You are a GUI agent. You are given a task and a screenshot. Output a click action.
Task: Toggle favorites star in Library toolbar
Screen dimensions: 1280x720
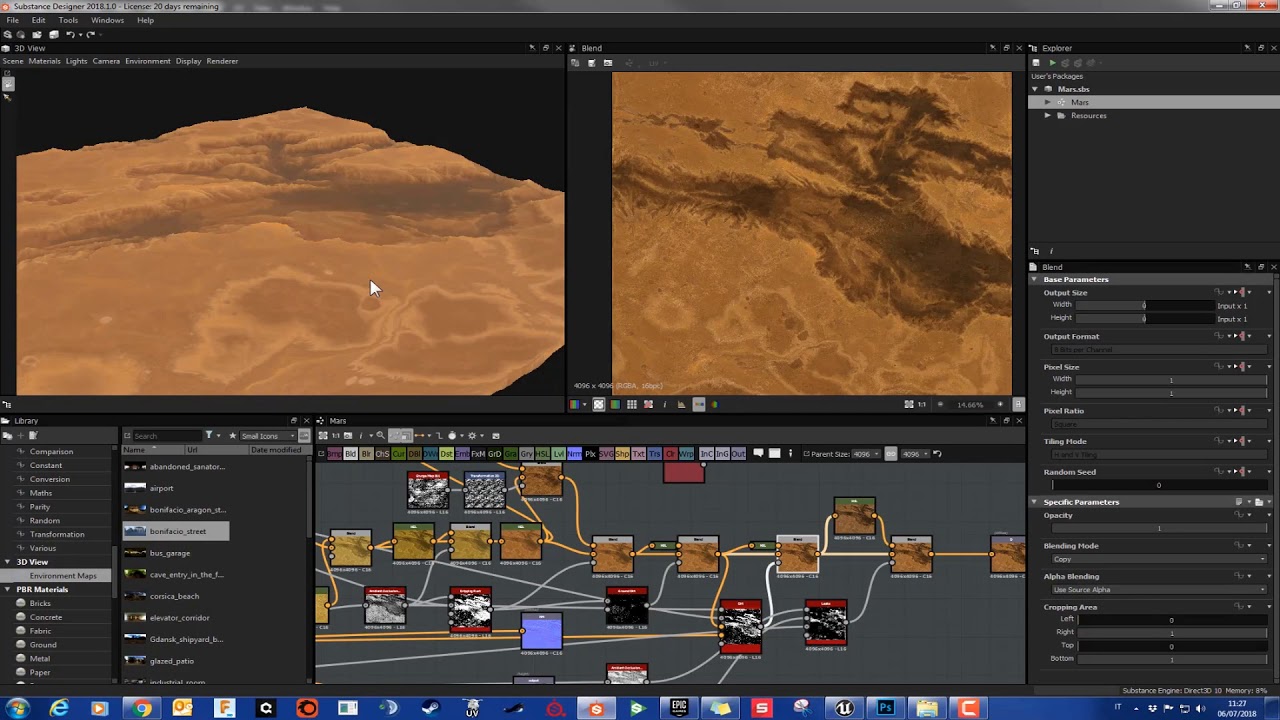tap(233, 436)
